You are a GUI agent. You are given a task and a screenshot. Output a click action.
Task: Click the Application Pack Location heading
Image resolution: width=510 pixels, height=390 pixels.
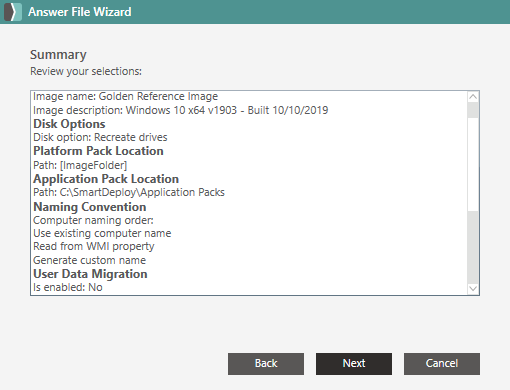click(106, 179)
